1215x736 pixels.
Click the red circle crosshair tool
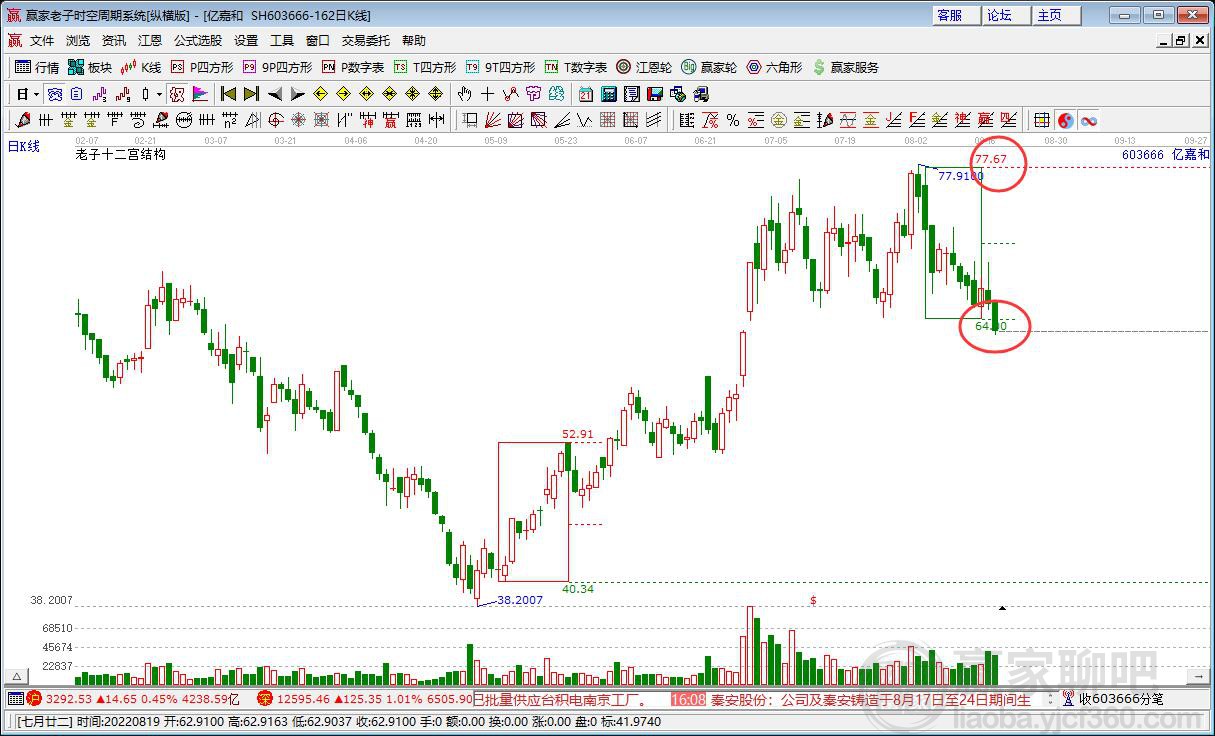tap(274, 120)
